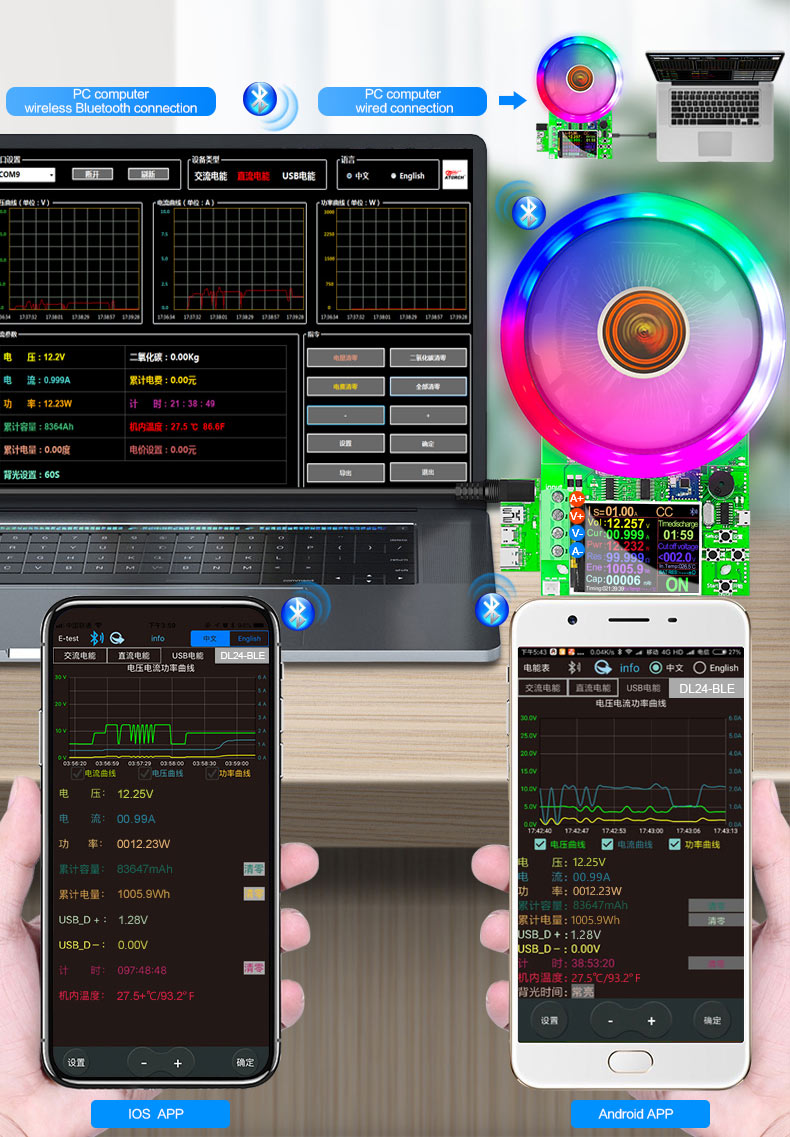Click the 全部清零 button in the PC command panel
Image resolution: width=790 pixels, height=1137 pixels.
coord(428,386)
